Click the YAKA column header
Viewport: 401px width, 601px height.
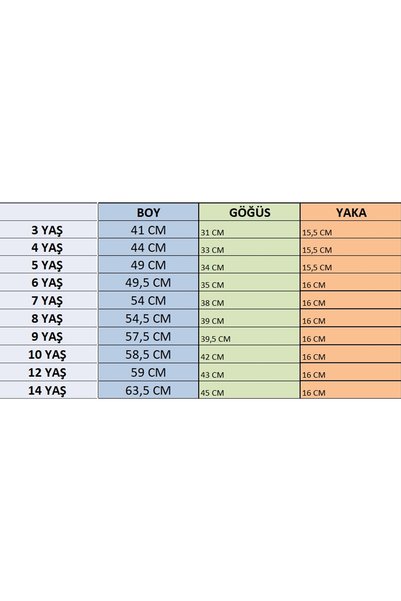(x=351, y=212)
